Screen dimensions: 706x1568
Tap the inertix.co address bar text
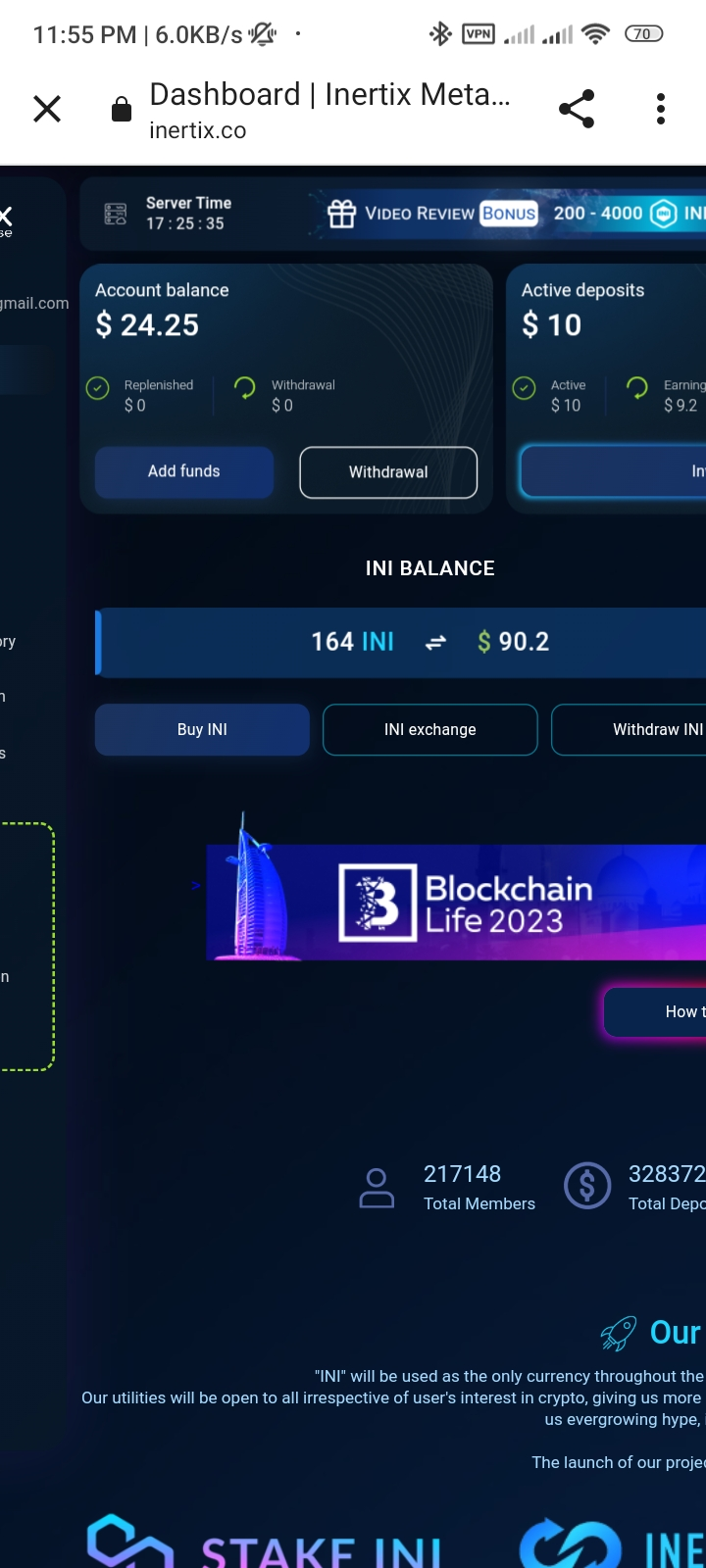(x=198, y=131)
